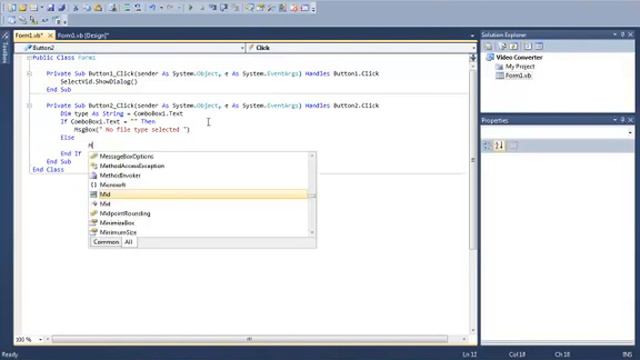Image resolution: width=640 pixels, height=360 pixels.
Task: Click IntelliSense list scroll-down arrow
Action: click(312, 232)
